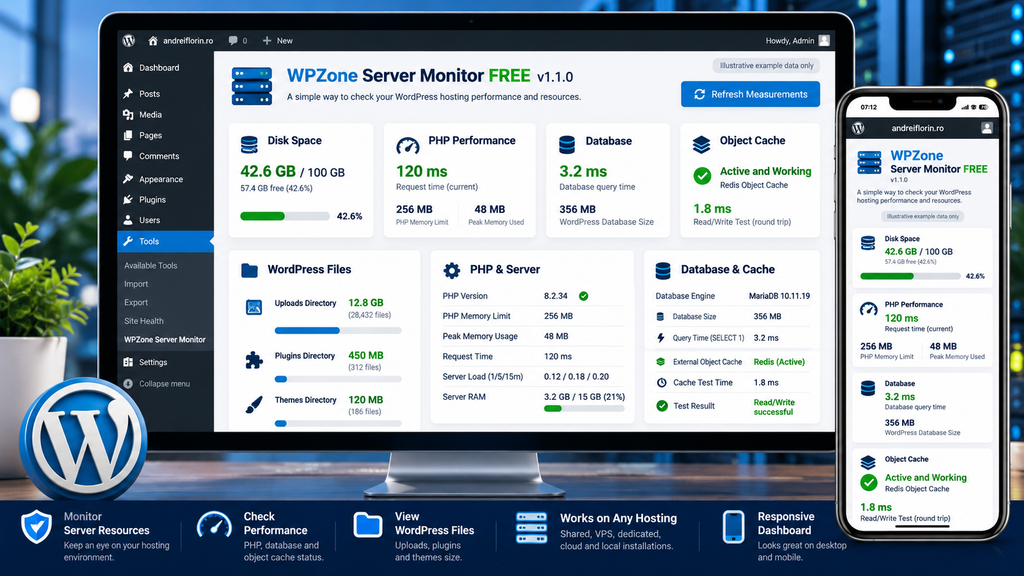This screenshot has height=576, width=1024.
Task: Click the Database & Cache header icon
Action: (x=663, y=270)
